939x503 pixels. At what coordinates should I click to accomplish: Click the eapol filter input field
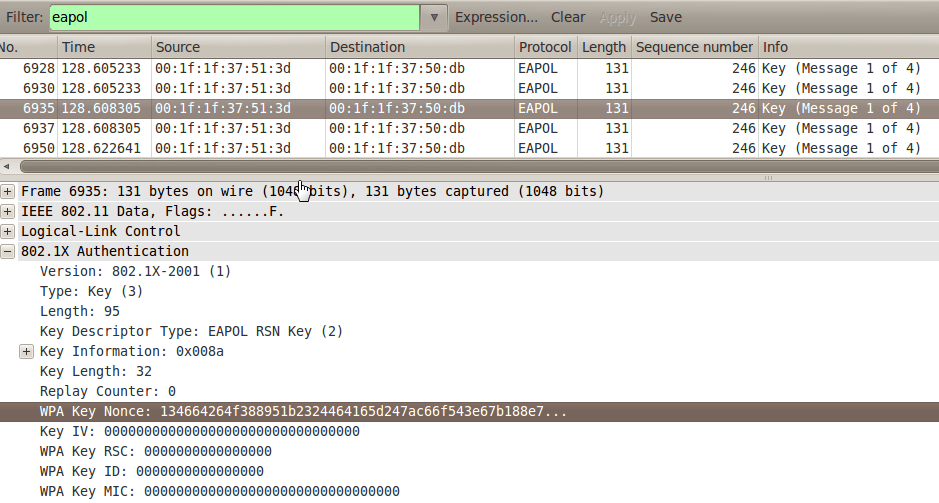235,17
